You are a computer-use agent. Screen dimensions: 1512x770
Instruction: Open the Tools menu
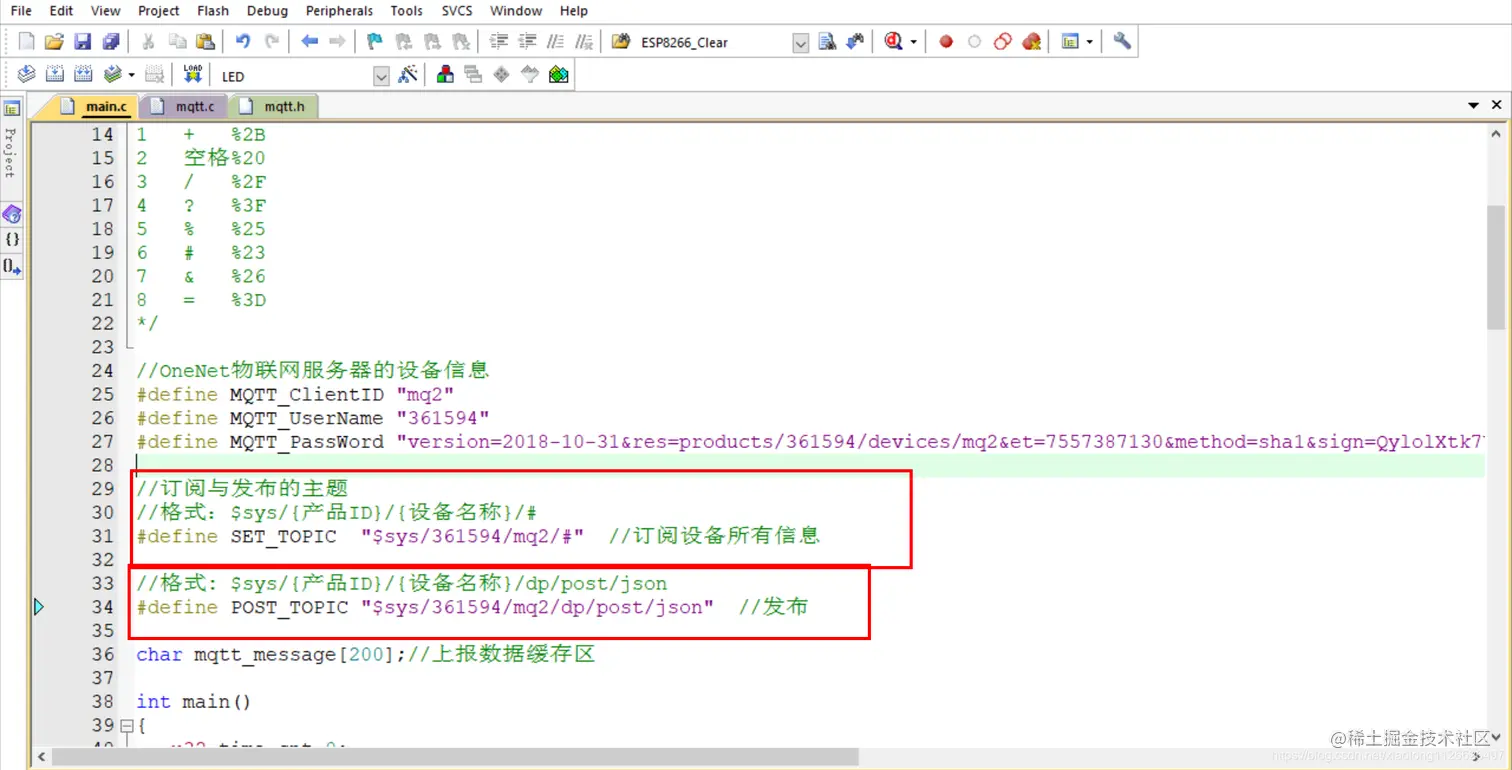coord(406,11)
